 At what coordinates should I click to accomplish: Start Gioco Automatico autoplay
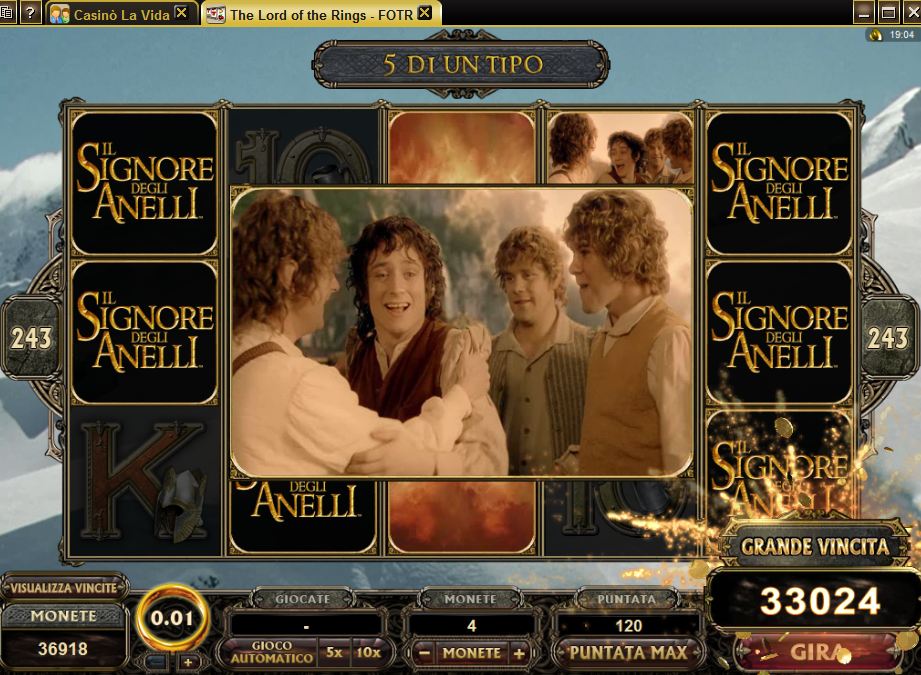click(271, 652)
